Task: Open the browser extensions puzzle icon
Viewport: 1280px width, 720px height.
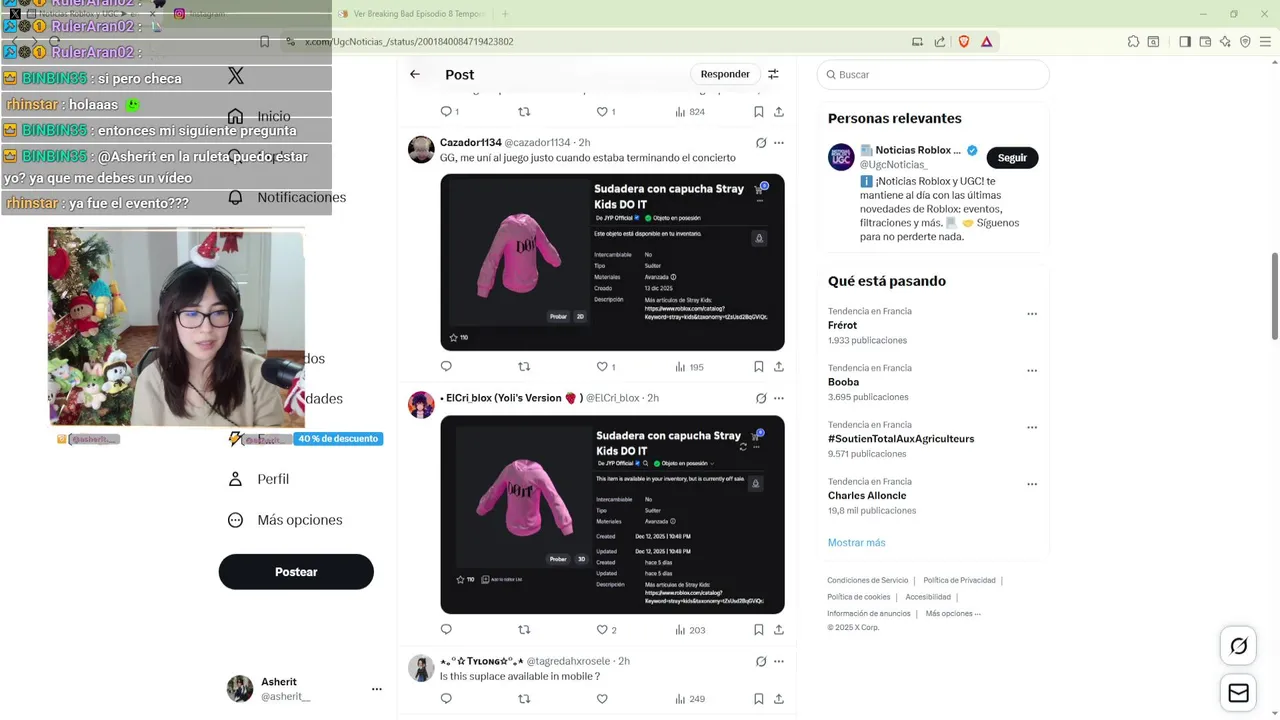Action: (1133, 42)
